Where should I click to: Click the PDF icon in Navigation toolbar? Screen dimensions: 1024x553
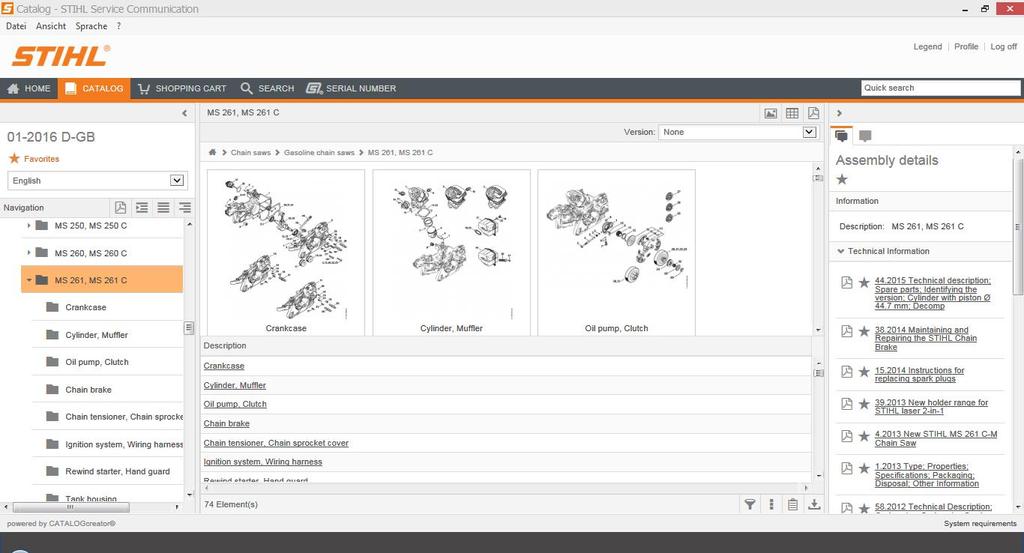point(120,208)
